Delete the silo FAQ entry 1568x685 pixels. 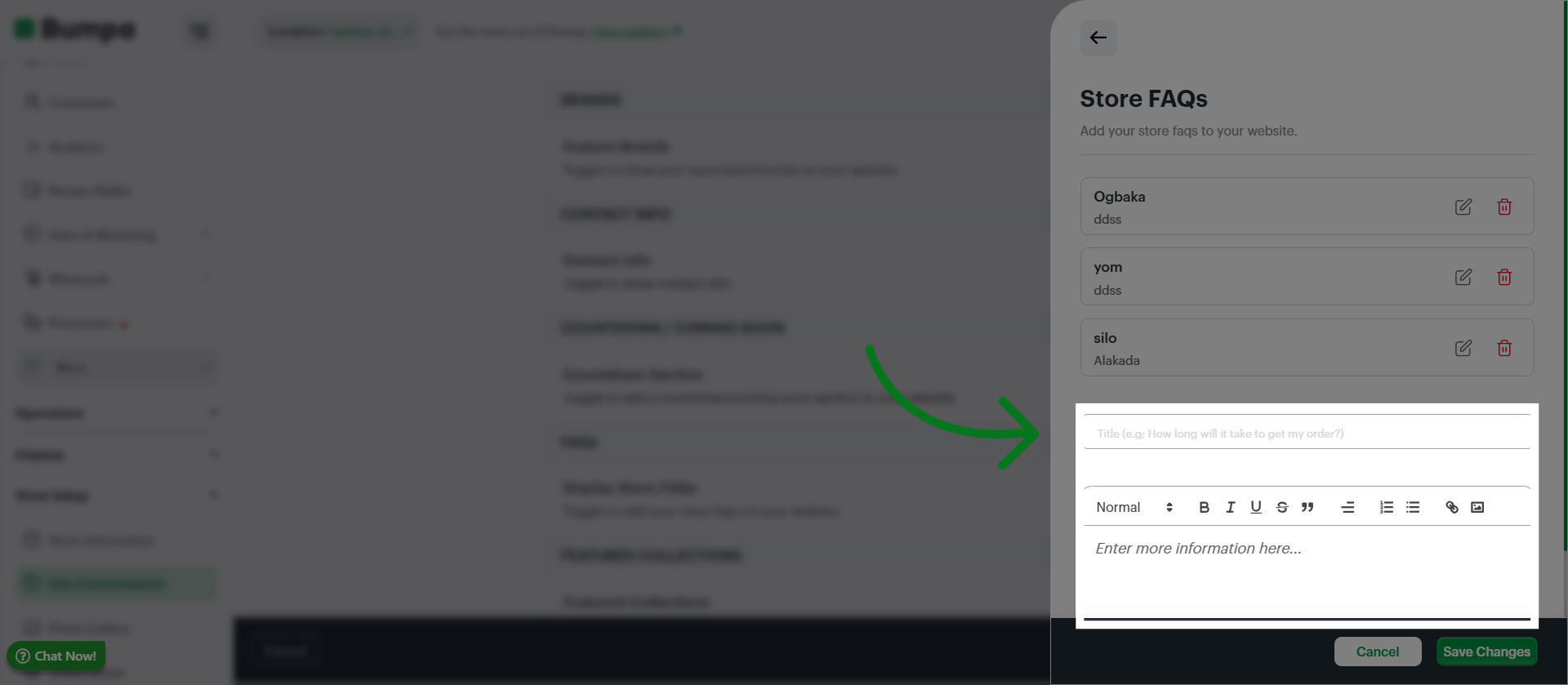point(1503,349)
